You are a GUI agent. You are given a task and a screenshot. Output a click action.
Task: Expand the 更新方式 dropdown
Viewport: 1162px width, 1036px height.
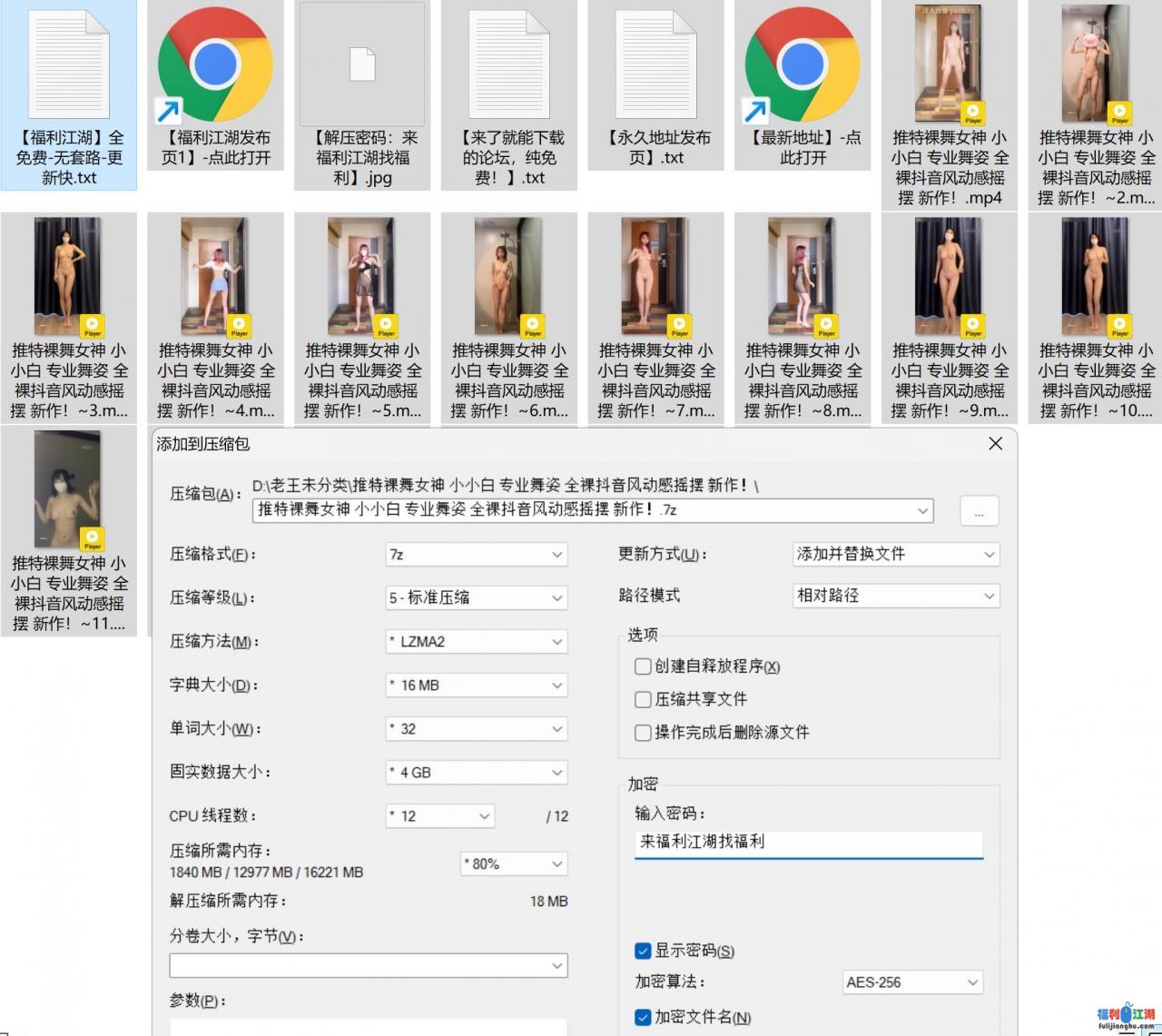(895, 555)
